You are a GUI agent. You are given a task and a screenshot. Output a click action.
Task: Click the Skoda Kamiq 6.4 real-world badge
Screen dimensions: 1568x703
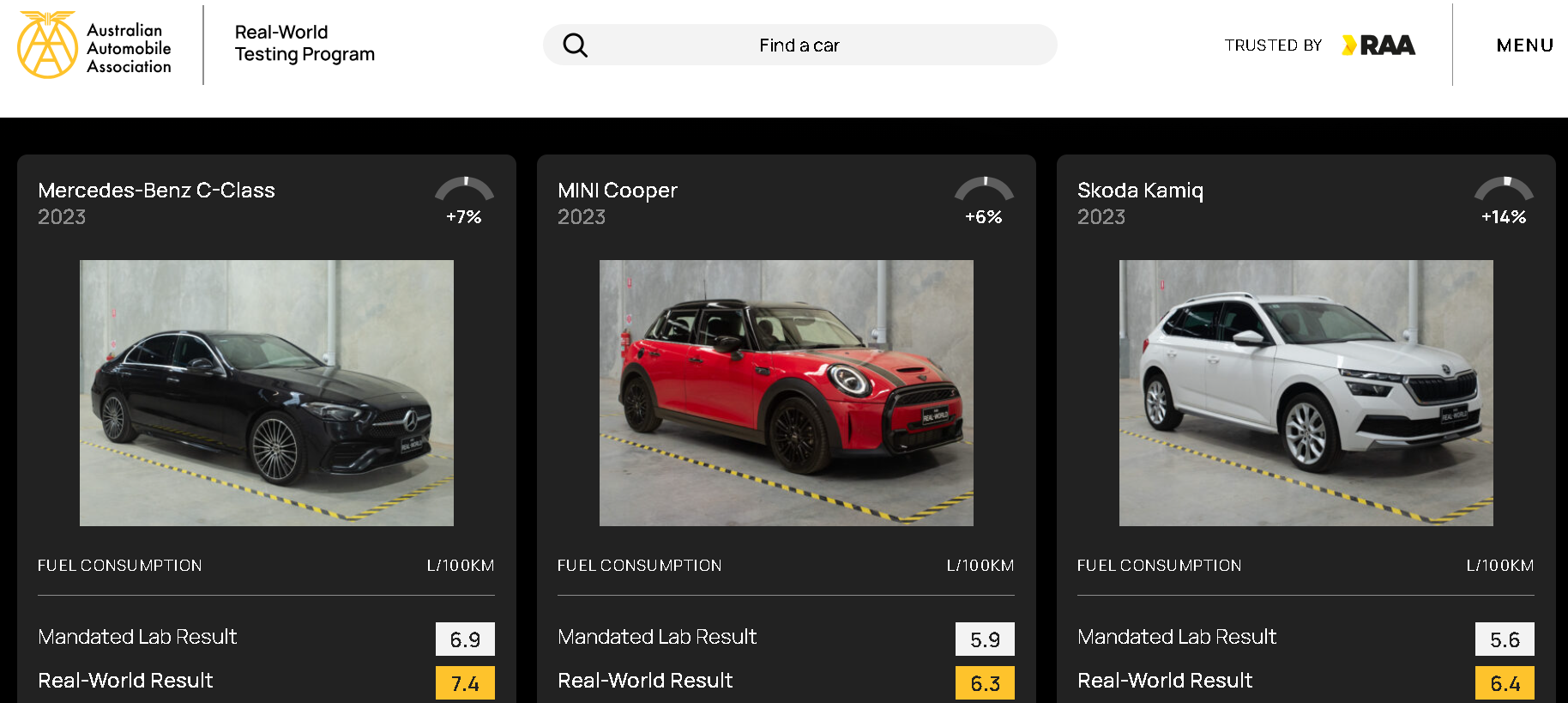pyautogui.click(x=1505, y=683)
